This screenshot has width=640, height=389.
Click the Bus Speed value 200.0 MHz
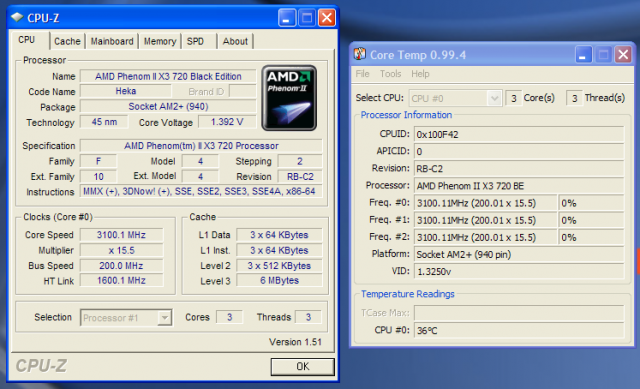pos(121,266)
